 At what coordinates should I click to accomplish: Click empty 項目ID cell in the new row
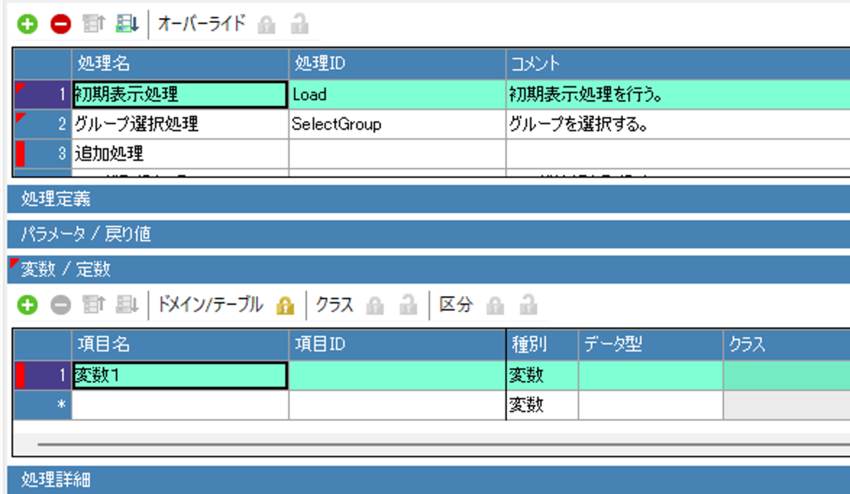click(397, 405)
